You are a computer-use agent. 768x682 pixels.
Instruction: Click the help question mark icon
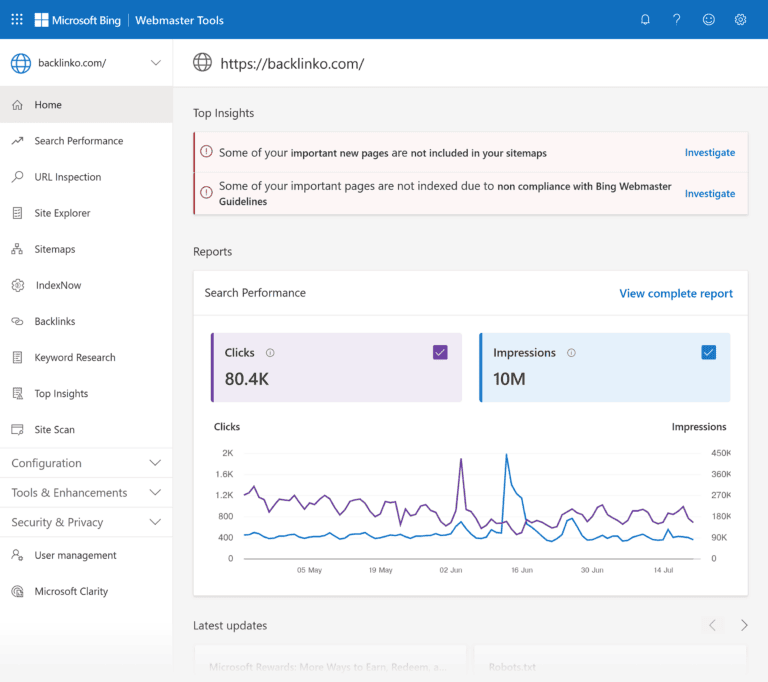[677, 20]
